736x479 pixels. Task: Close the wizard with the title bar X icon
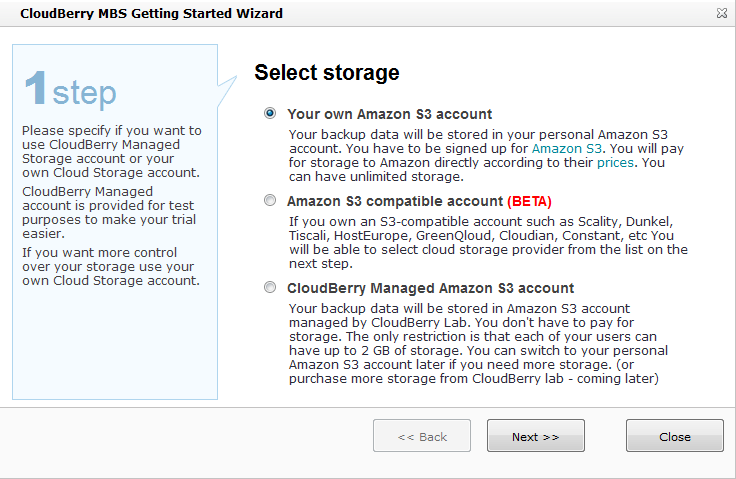coord(721,14)
